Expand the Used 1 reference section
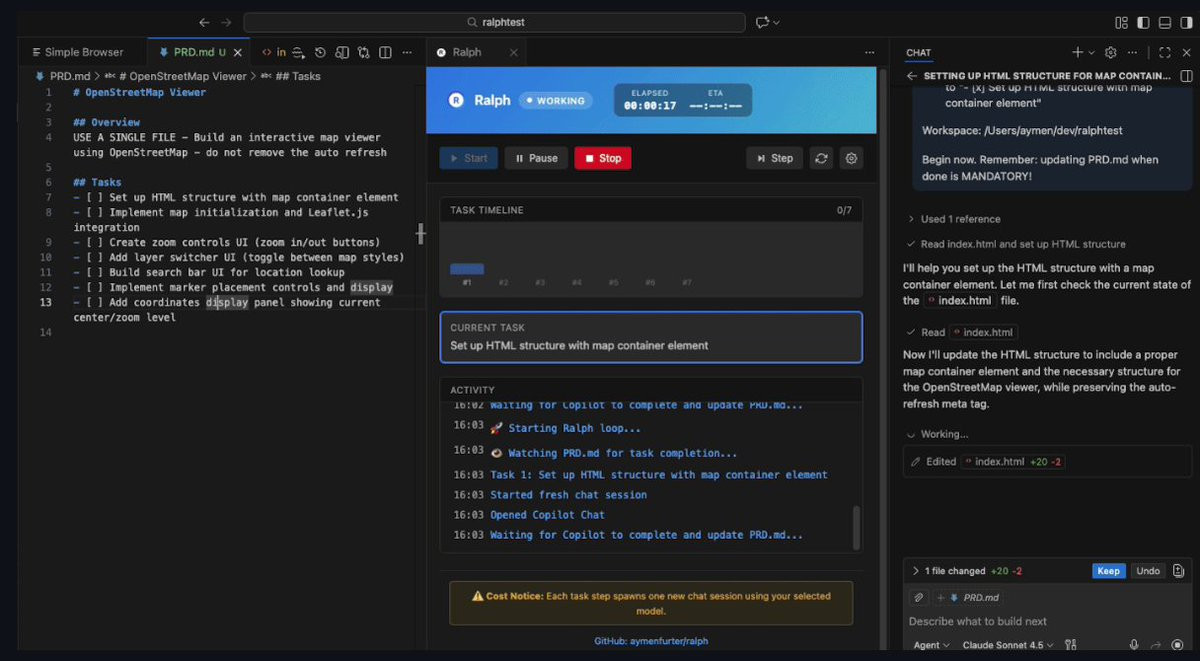1200x661 pixels. coord(954,219)
